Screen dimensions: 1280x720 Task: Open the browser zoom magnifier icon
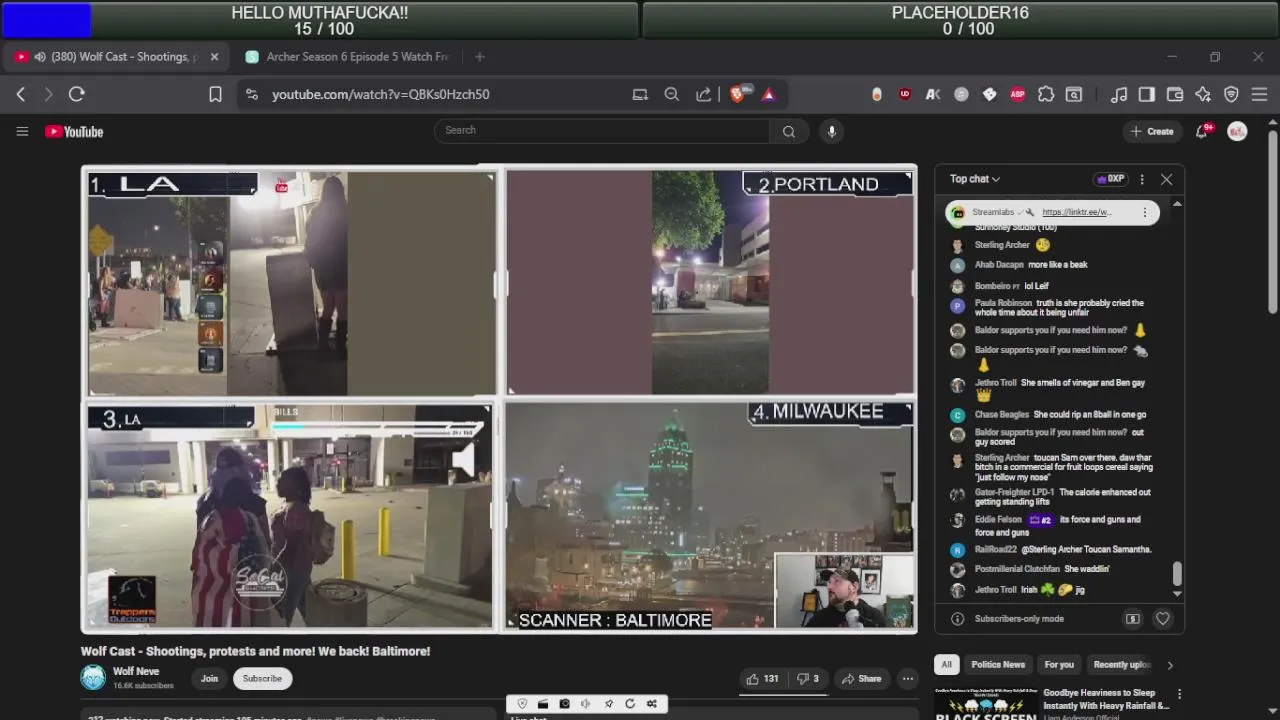[x=672, y=94]
